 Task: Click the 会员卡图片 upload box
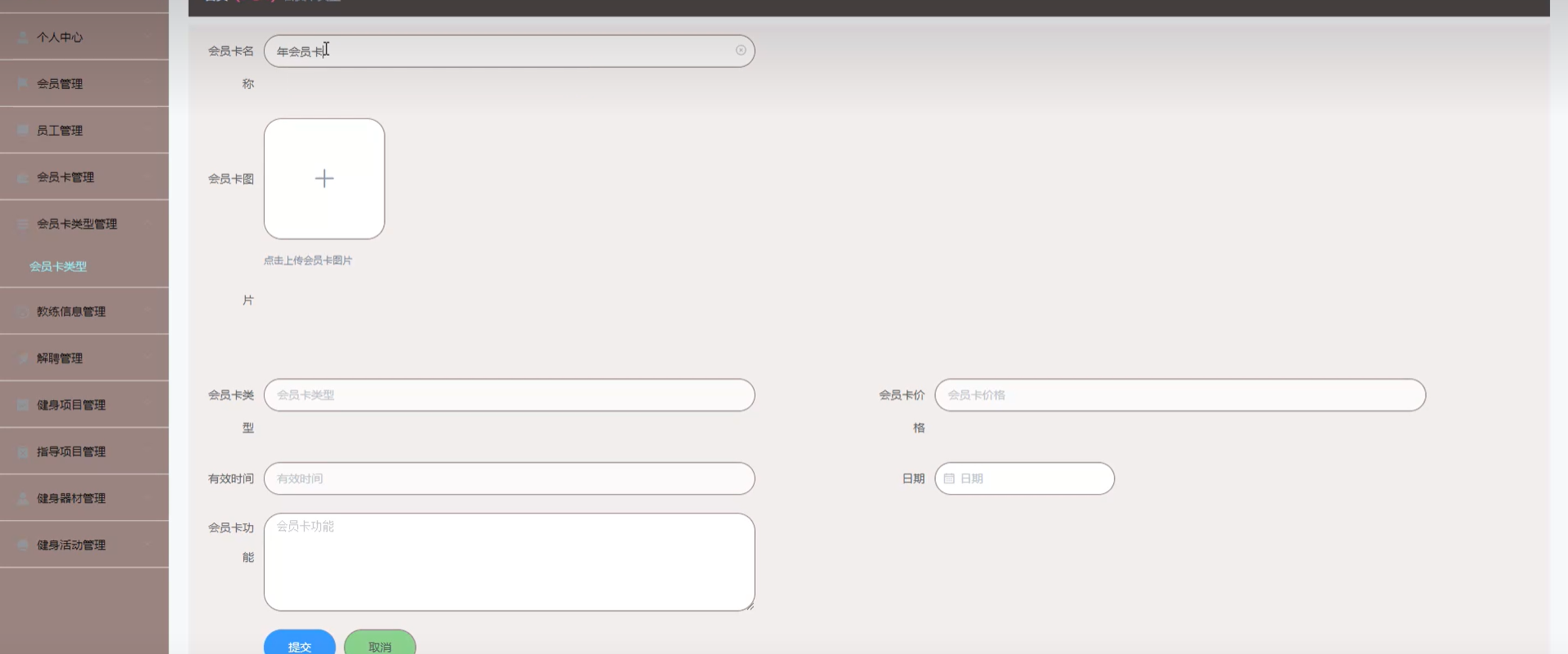coord(324,179)
